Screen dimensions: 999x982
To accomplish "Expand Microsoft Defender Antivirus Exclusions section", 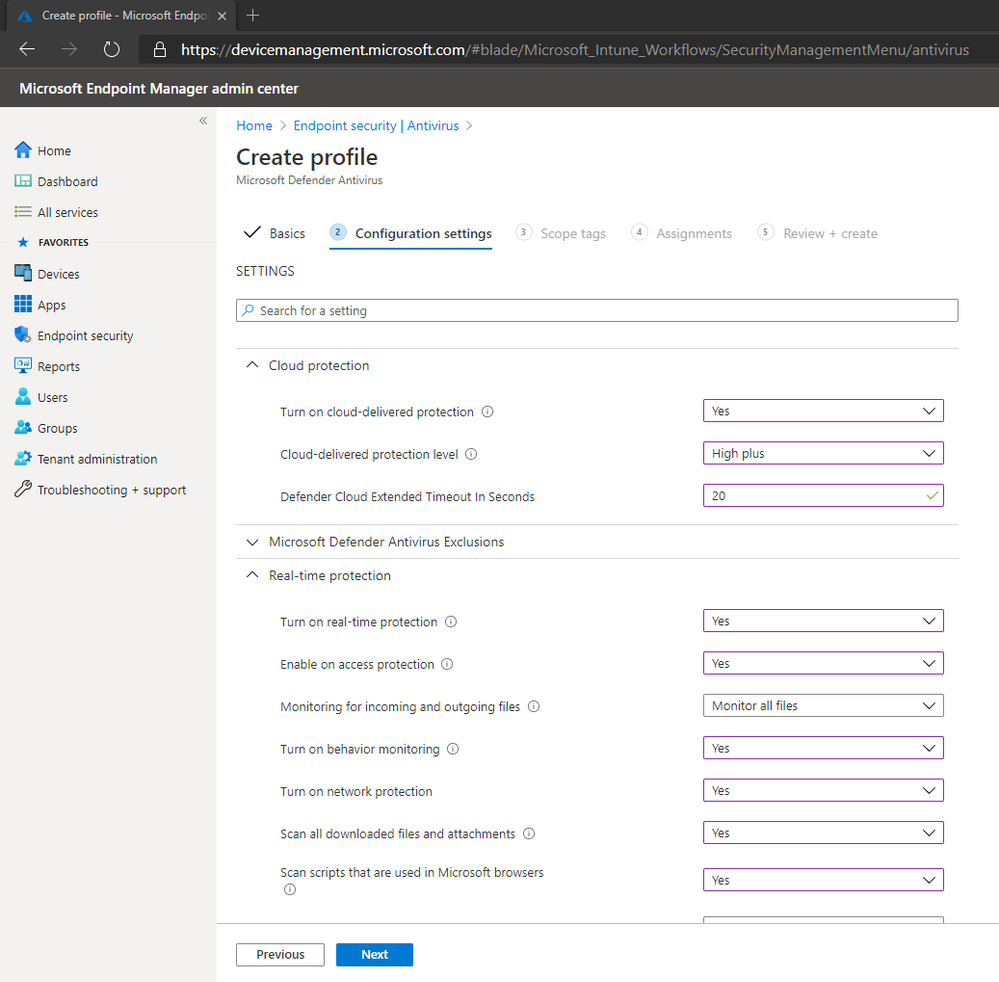I will tap(252, 542).
